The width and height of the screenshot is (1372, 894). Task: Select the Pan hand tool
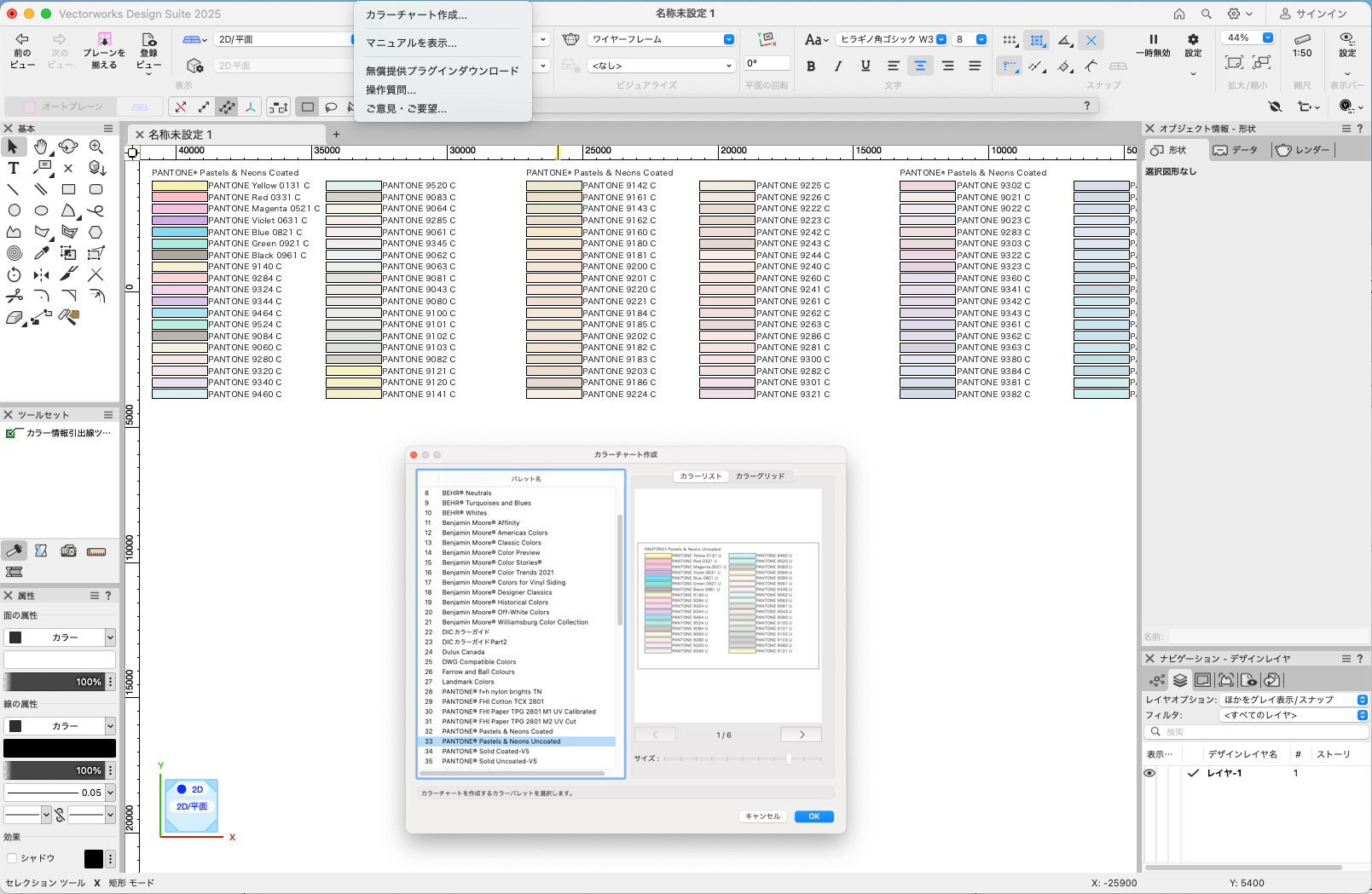pyautogui.click(x=41, y=147)
